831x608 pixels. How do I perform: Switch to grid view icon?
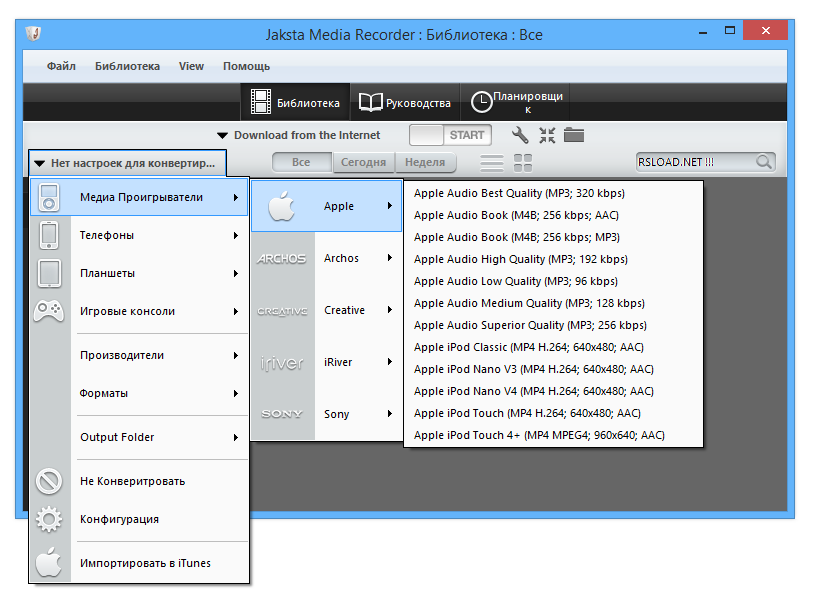[523, 162]
